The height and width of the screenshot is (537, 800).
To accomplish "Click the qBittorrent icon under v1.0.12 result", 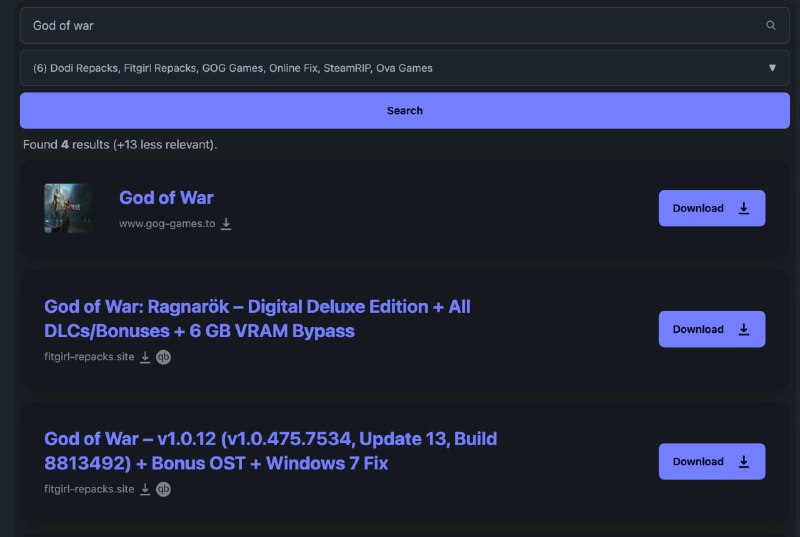I will pyautogui.click(x=163, y=489).
